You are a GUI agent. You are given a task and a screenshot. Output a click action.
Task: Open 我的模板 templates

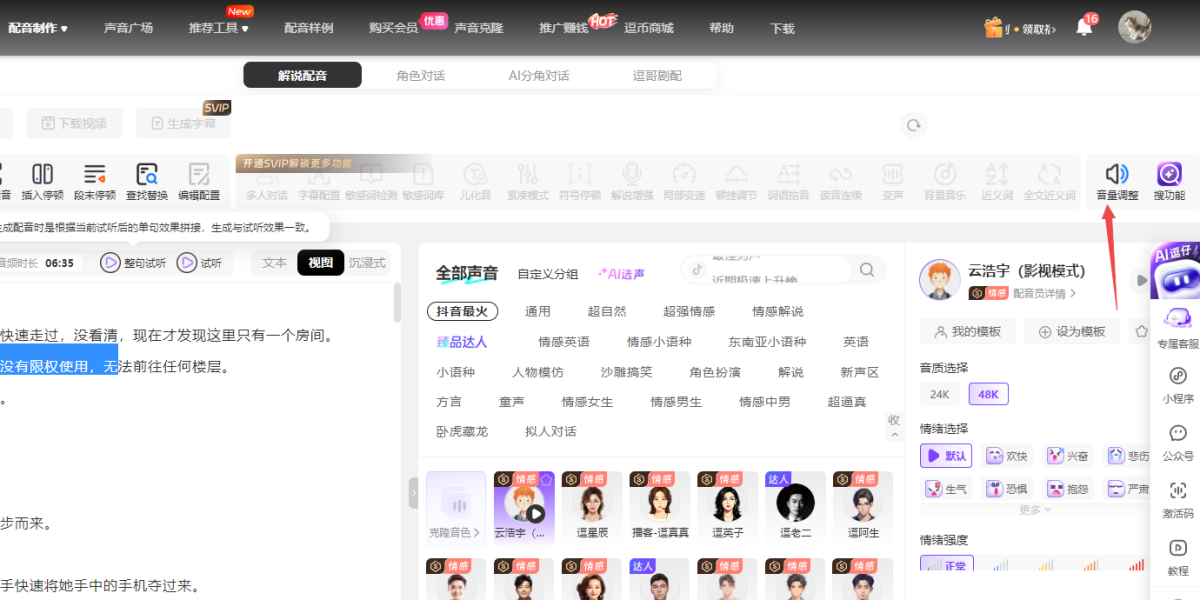click(967, 332)
